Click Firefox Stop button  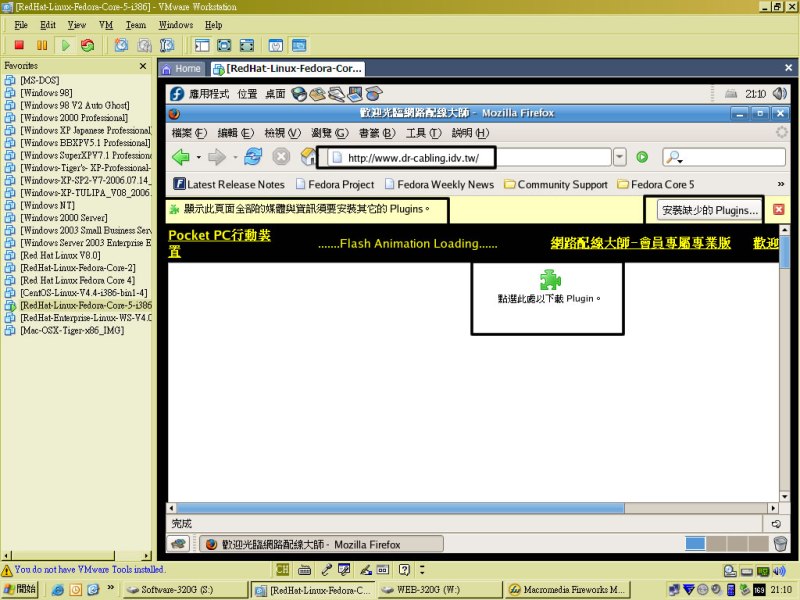[x=281, y=157]
